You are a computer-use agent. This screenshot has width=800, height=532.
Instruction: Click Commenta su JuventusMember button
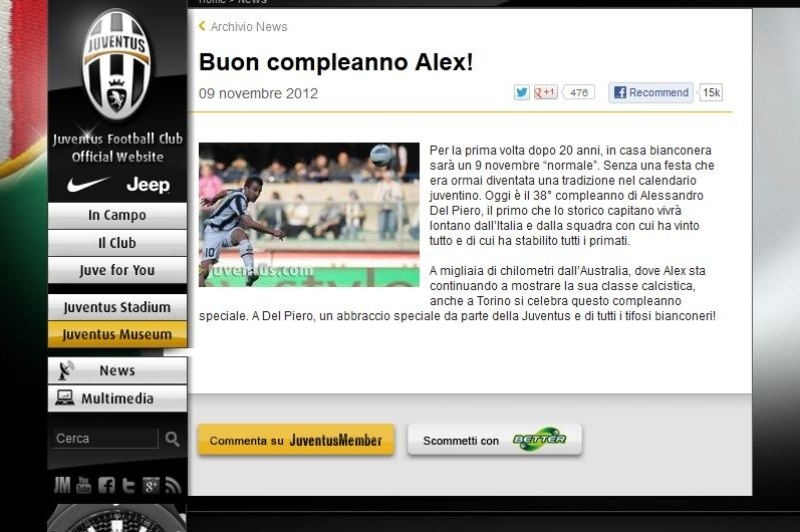click(296, 440)
